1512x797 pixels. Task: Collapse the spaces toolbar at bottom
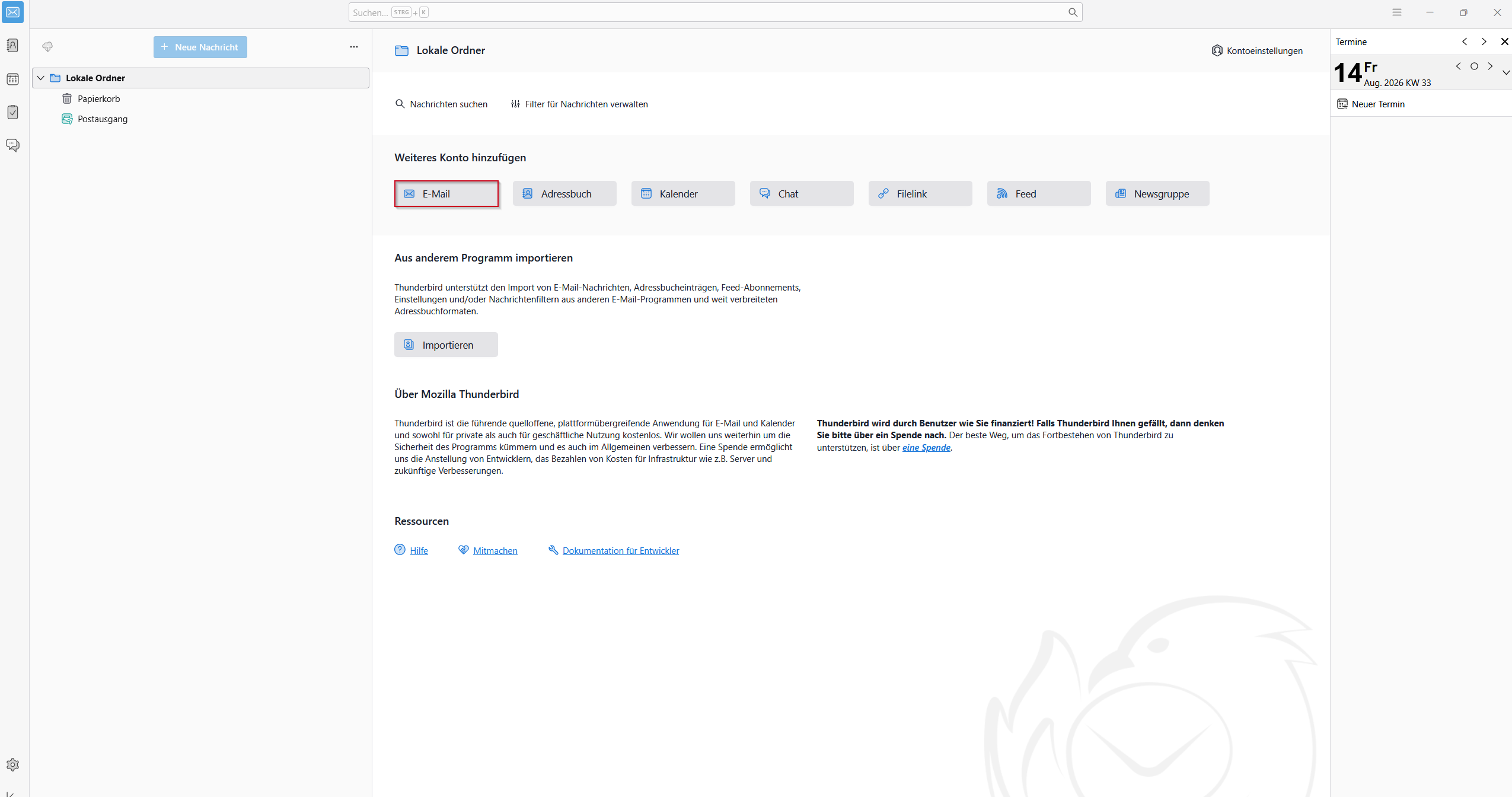point(10,793)
